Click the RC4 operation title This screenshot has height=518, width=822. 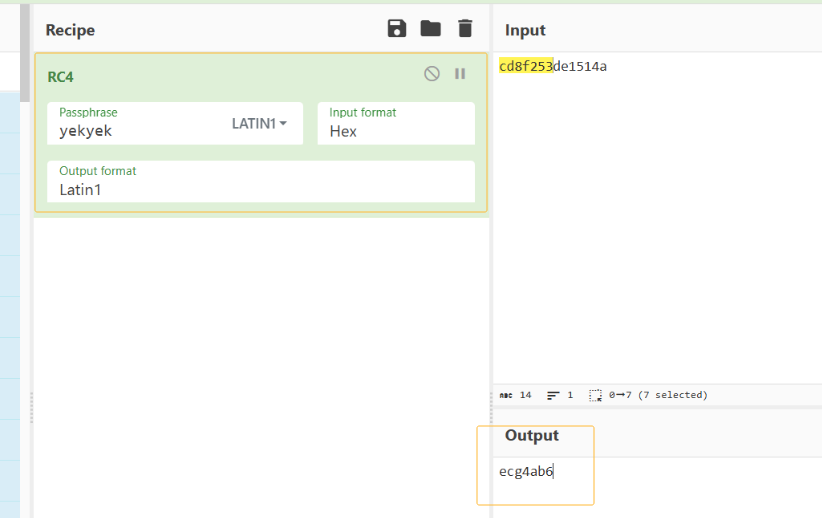61,76
